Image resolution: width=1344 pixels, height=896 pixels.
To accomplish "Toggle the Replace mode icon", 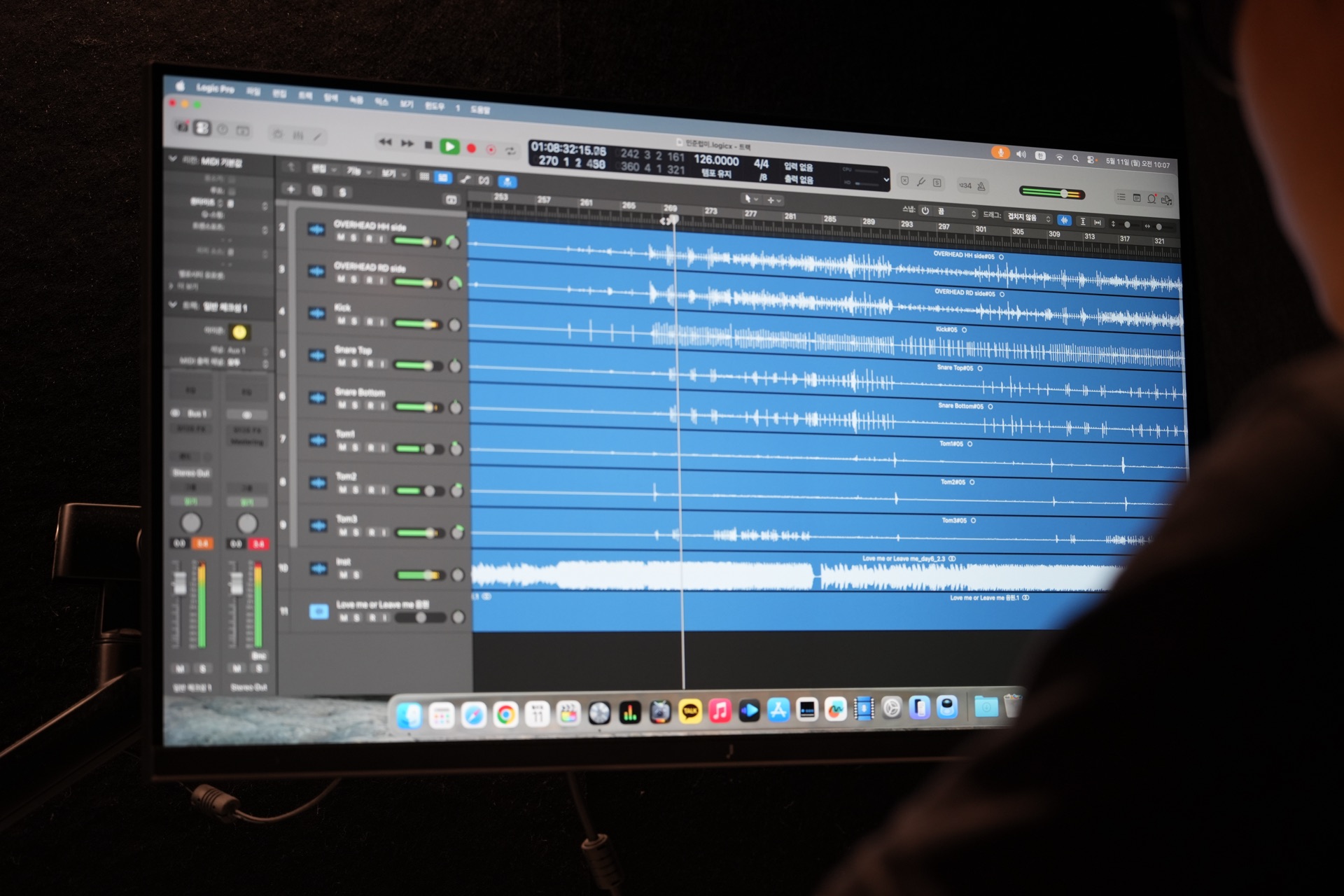I will tap(904, 181).
